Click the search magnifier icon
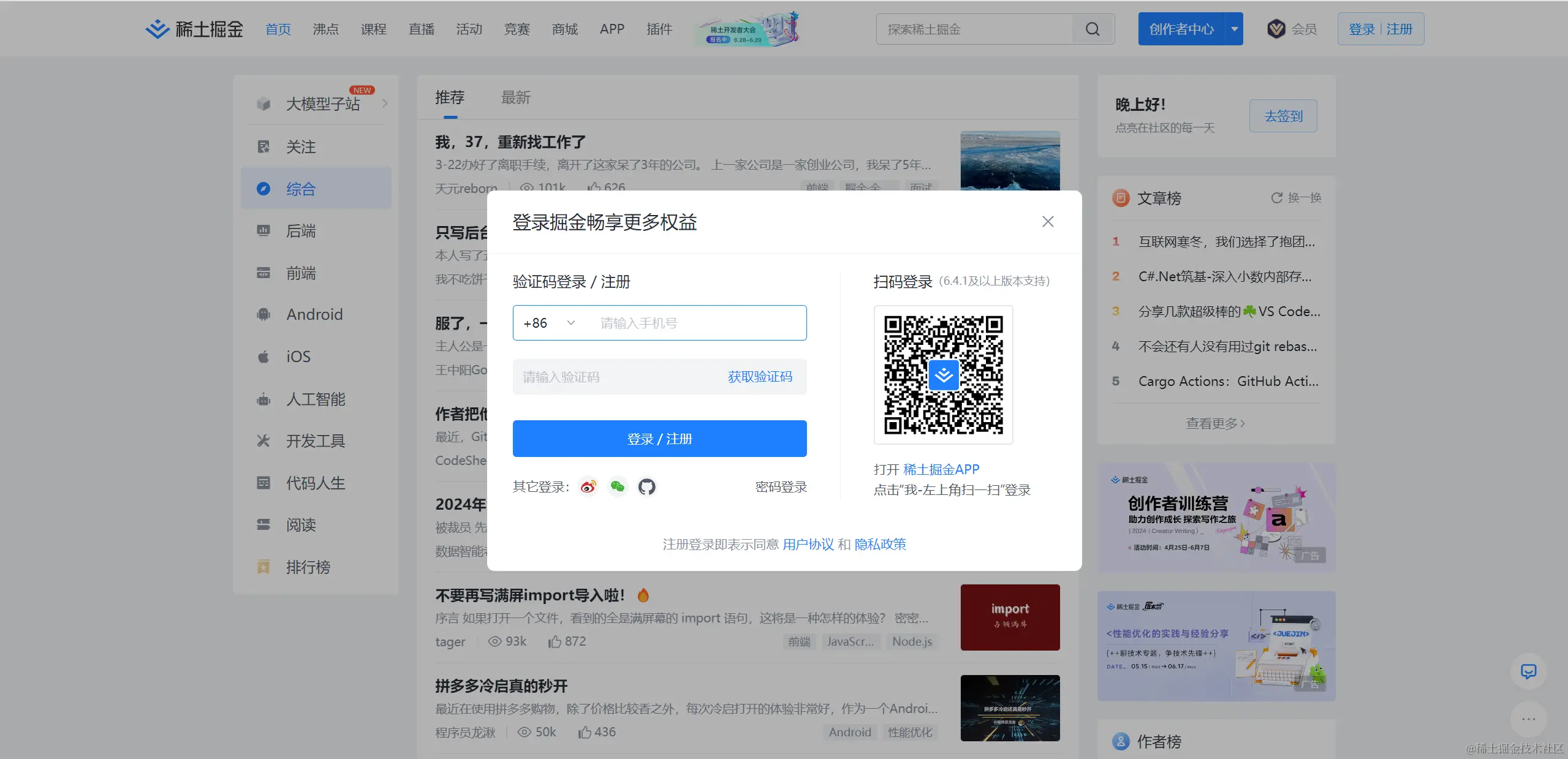The width and height of the screenshot is (1568, 759). (x=1093, y=29)
